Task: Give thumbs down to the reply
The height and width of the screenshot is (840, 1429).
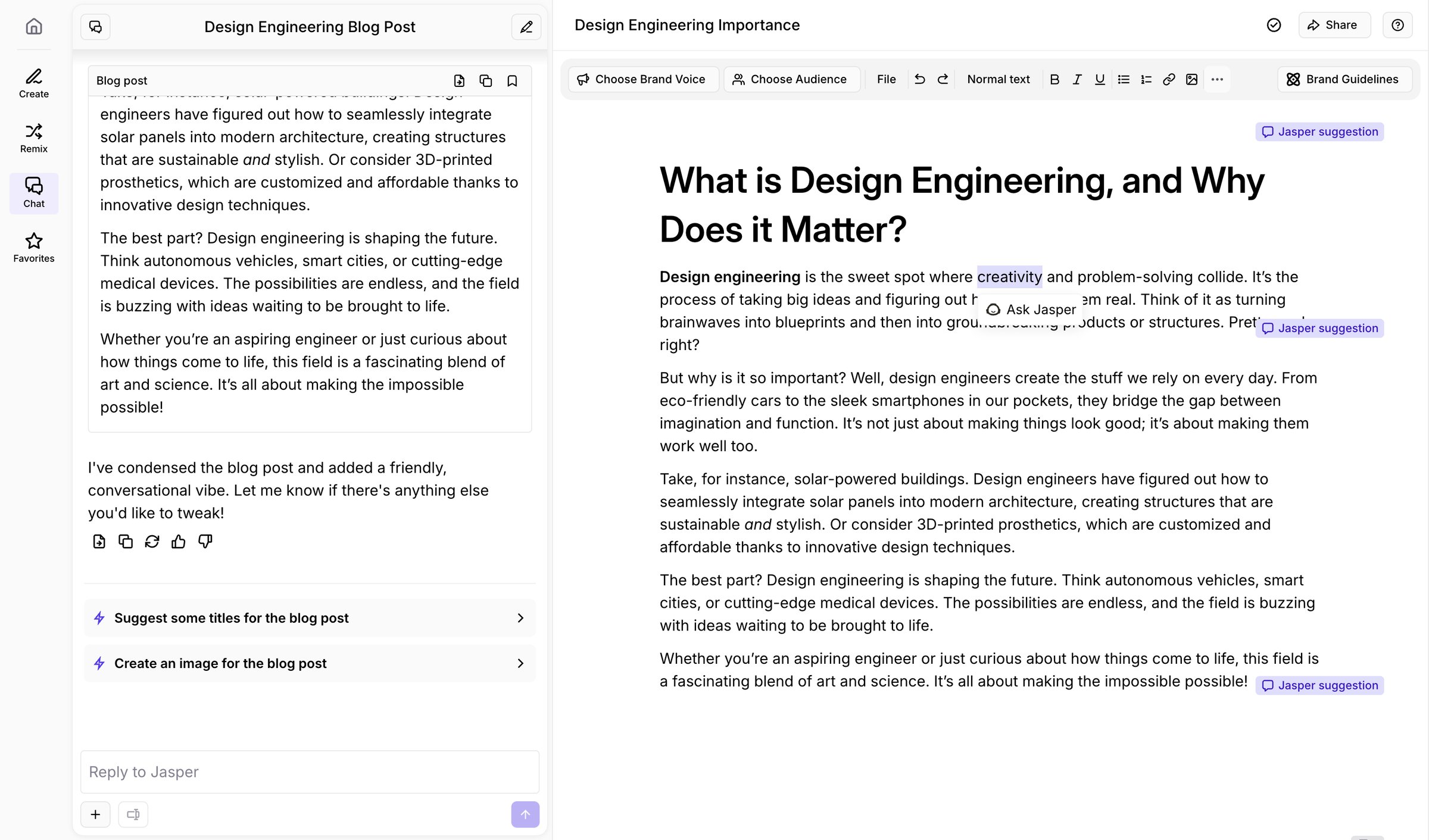Action: pyautogui.click(x=205, y=541)
